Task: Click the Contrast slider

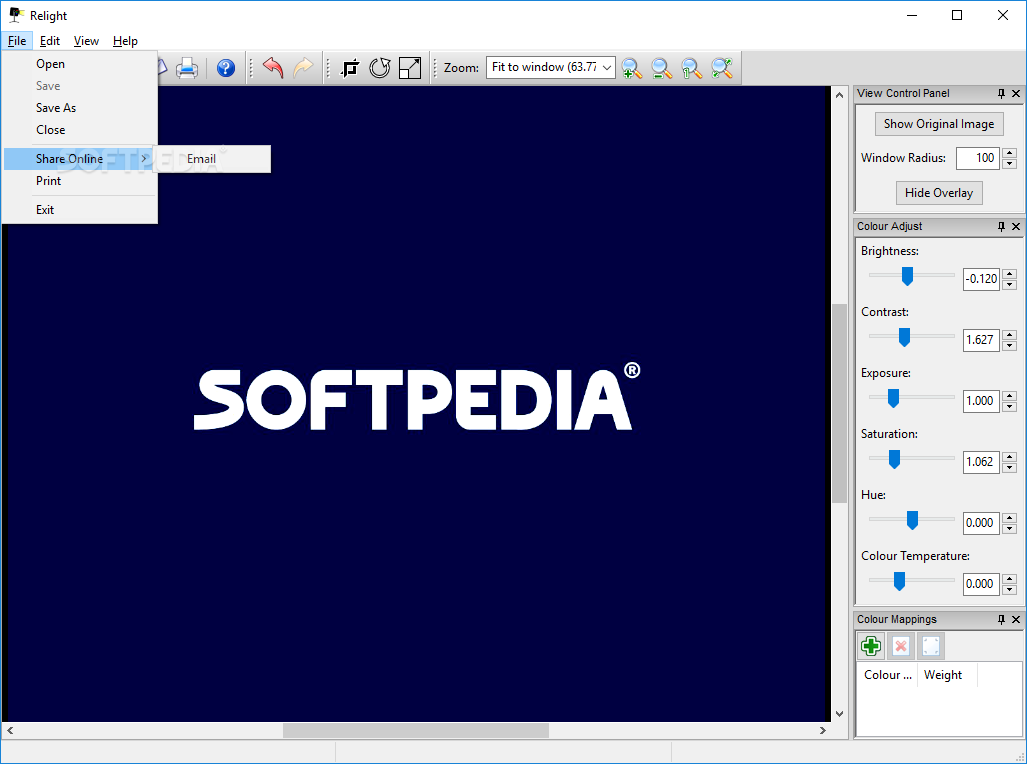Action: [912, 337]
